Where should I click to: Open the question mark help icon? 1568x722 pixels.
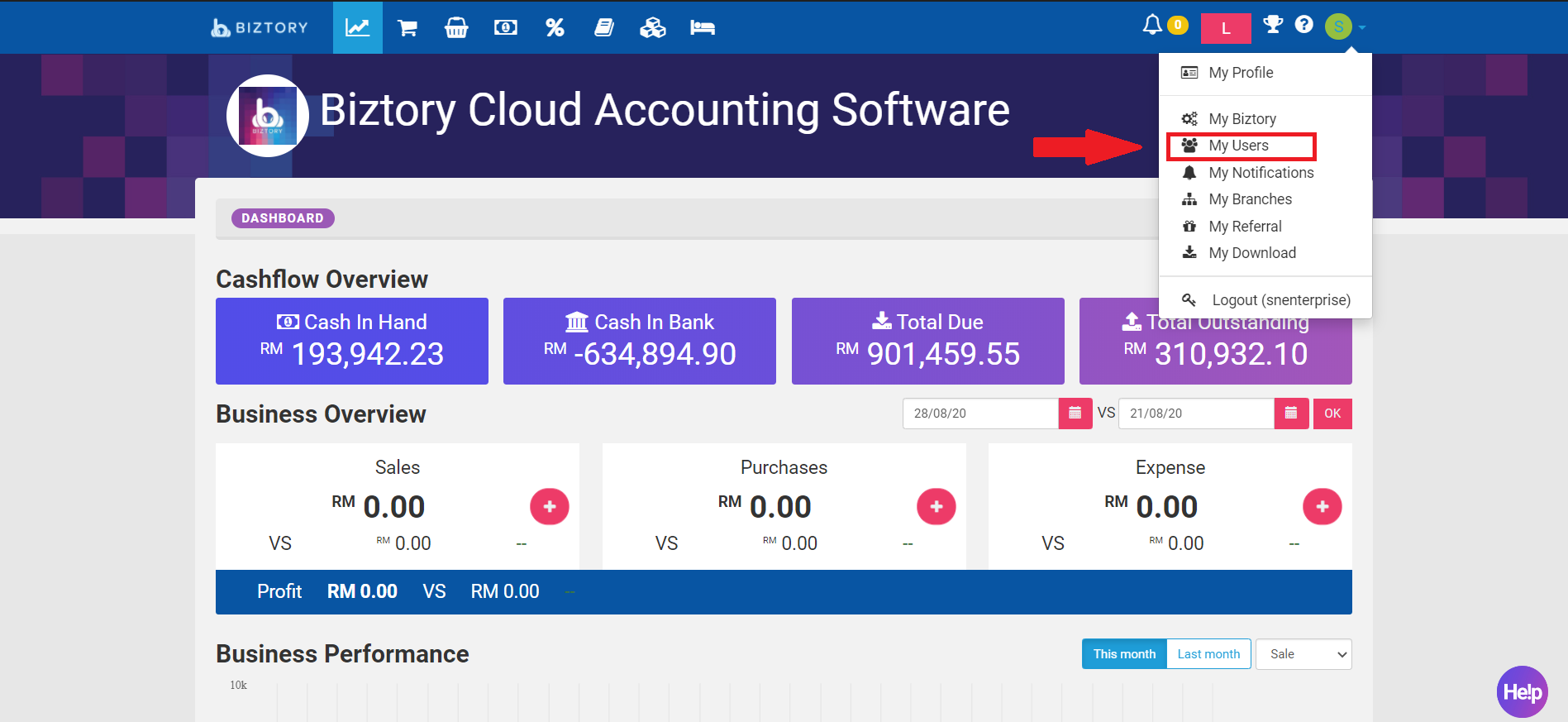[x=1304, y=25]
